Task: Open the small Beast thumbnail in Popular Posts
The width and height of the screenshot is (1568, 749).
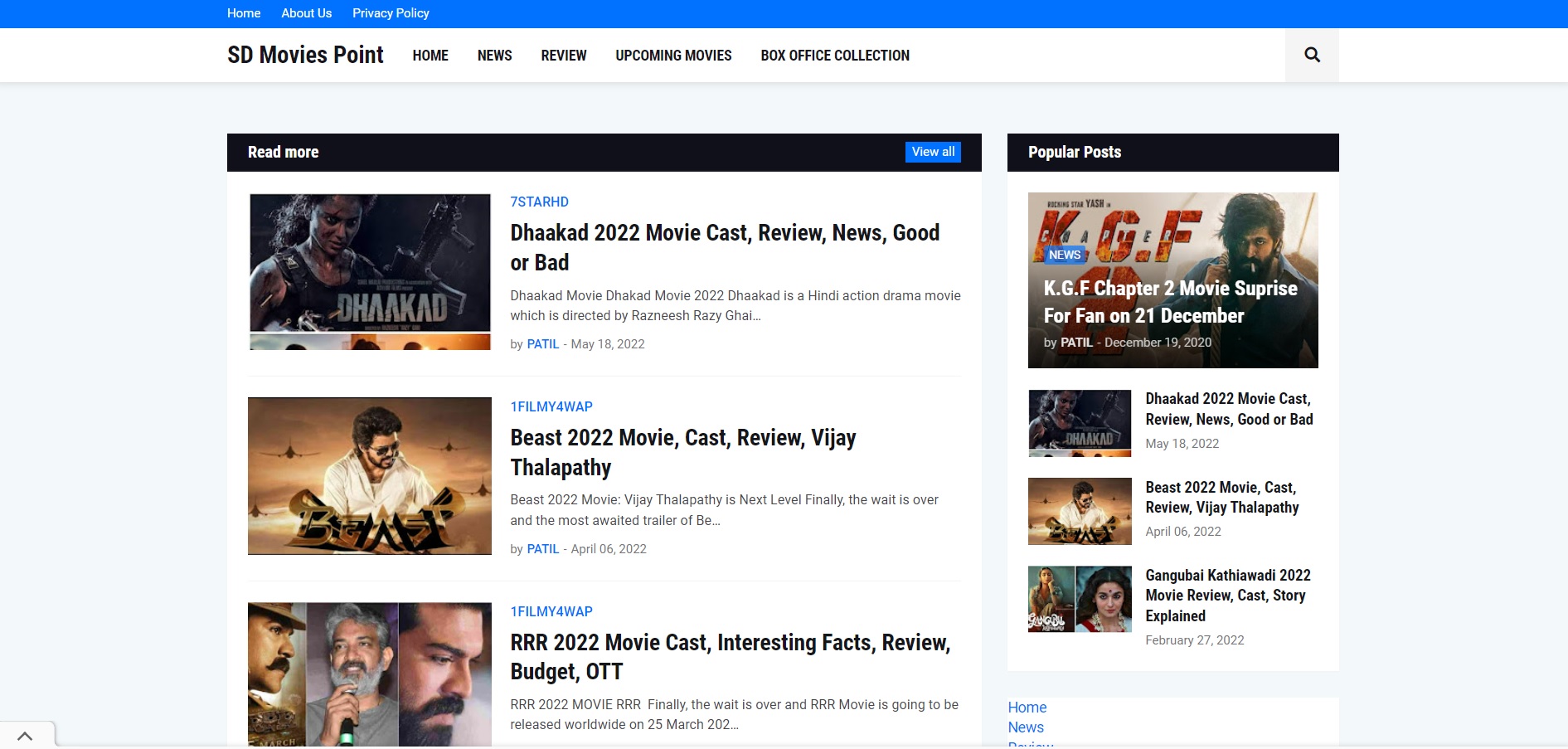Action: tap(1080, 511)
